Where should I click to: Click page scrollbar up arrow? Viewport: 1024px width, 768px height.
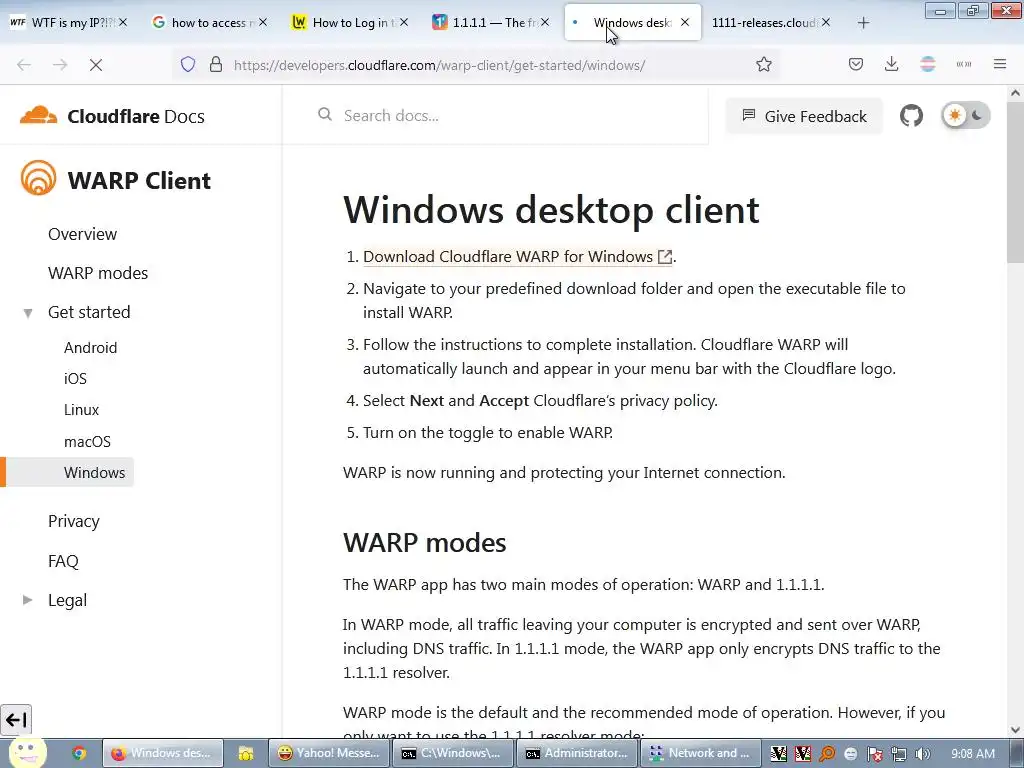[1016, 93]
